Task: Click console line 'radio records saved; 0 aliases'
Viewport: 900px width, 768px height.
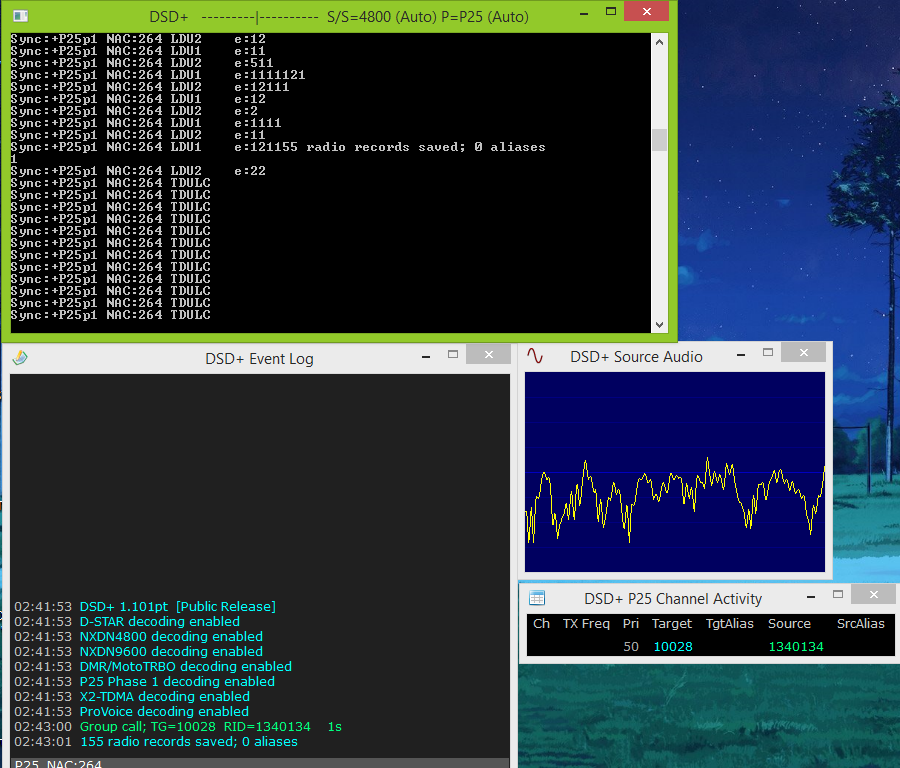Action: click(278, 147)
